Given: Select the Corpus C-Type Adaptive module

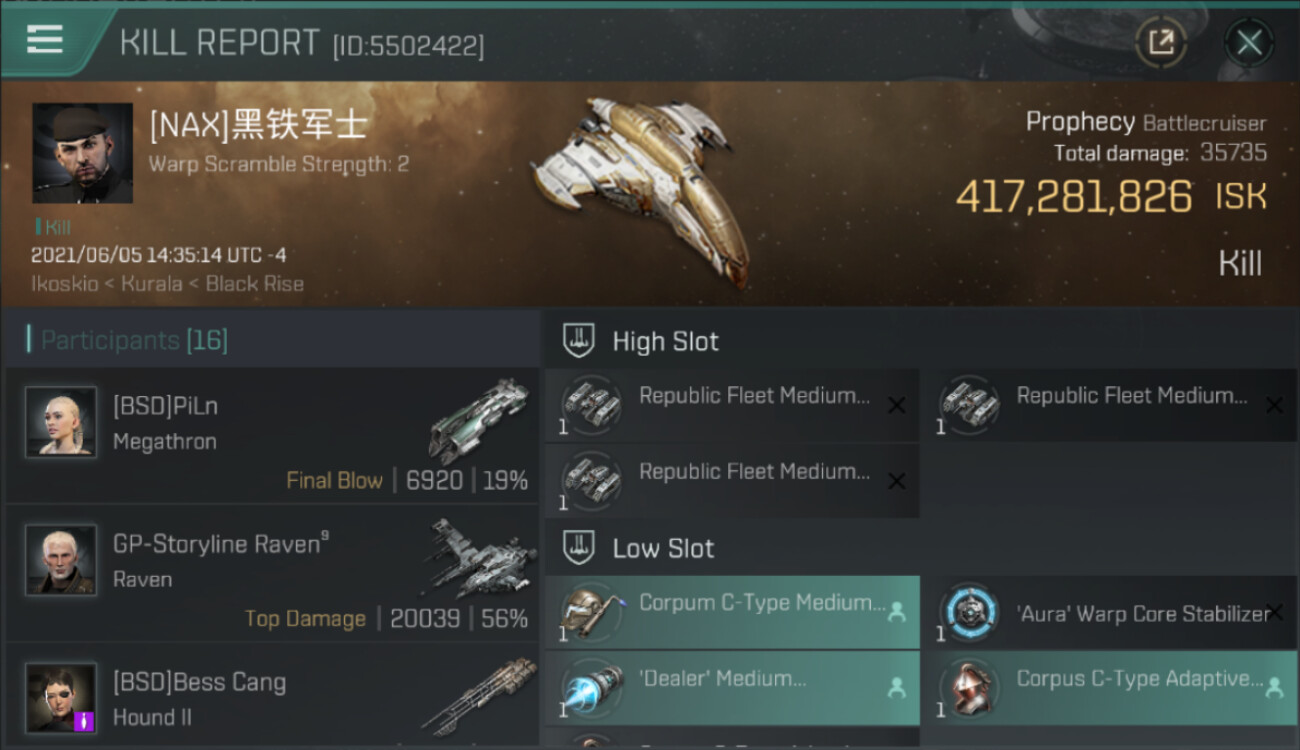Looking at the screenshot, I should pos(1108,688).
